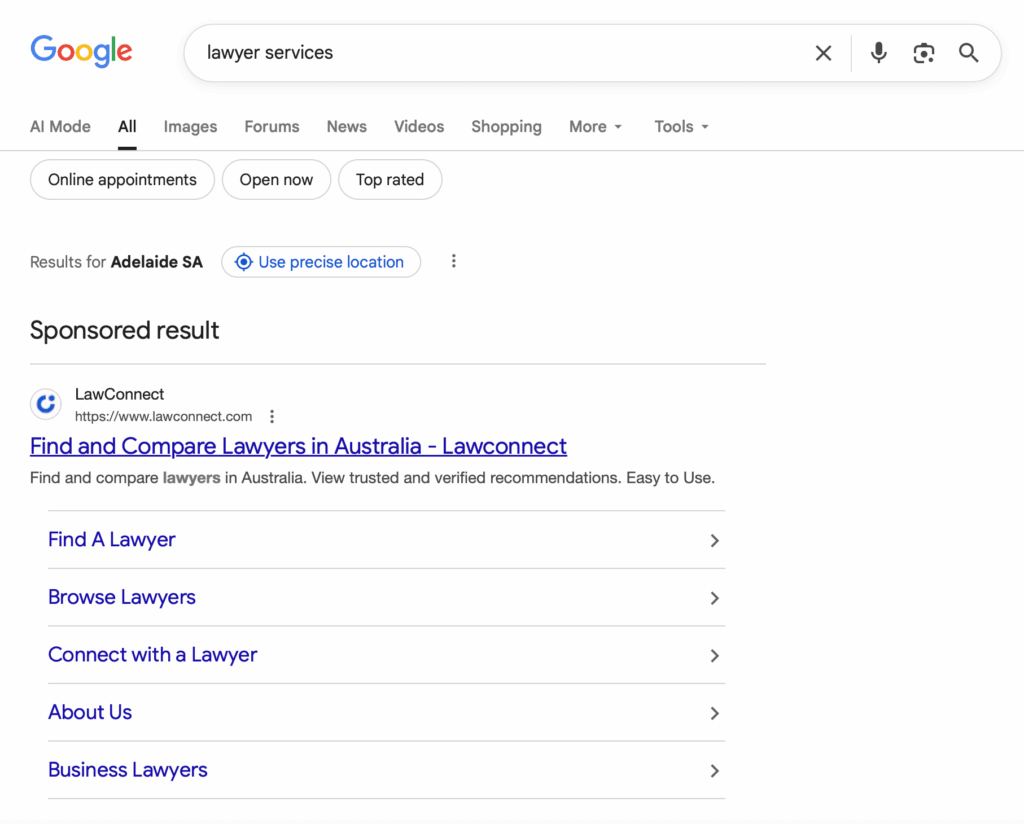The width and height of the screenshot is (1024, 824).
Task: Open the Business Lawyers sitelink
Action: [x=128, y=770]
